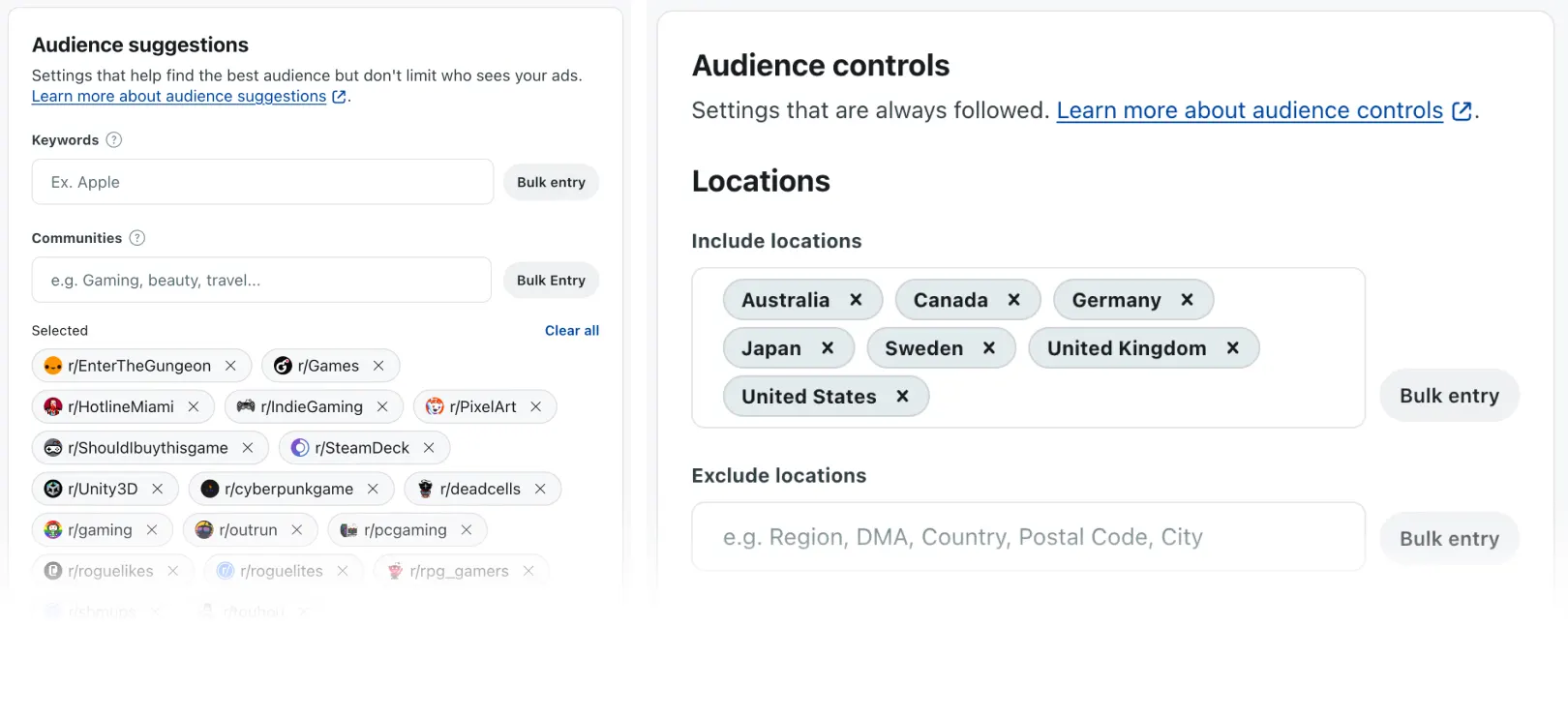Remove Australia from included locations
This screenshot has width=1568, height=716.
pyautogui.click(x=856, y=300)
